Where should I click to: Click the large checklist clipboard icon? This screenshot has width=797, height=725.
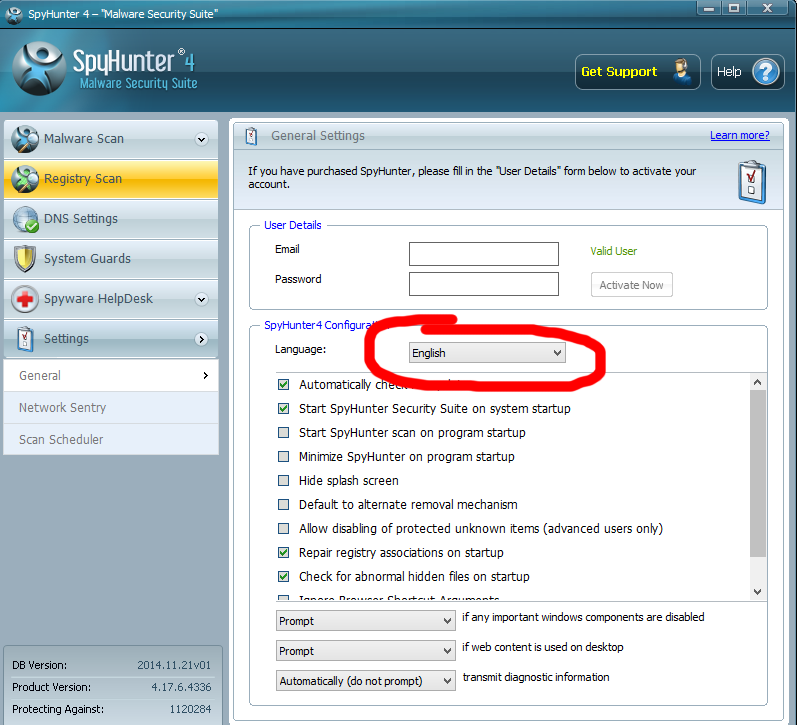(x=752, y=183)
